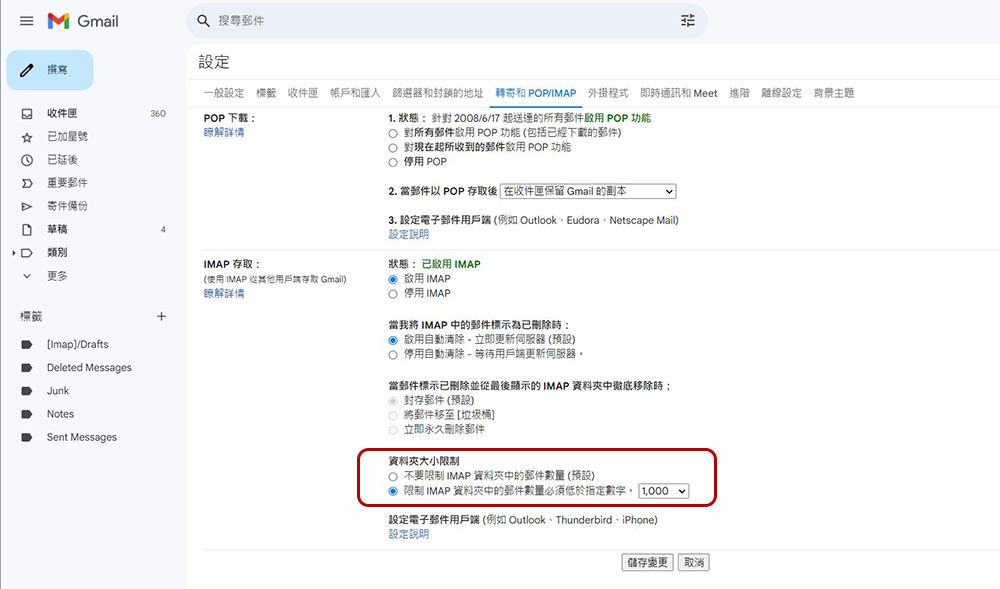Select 對現在起所收到的郵件啟用 POP radio
The height and width of the screenshot is (589, 1000).
coord(393,148)
